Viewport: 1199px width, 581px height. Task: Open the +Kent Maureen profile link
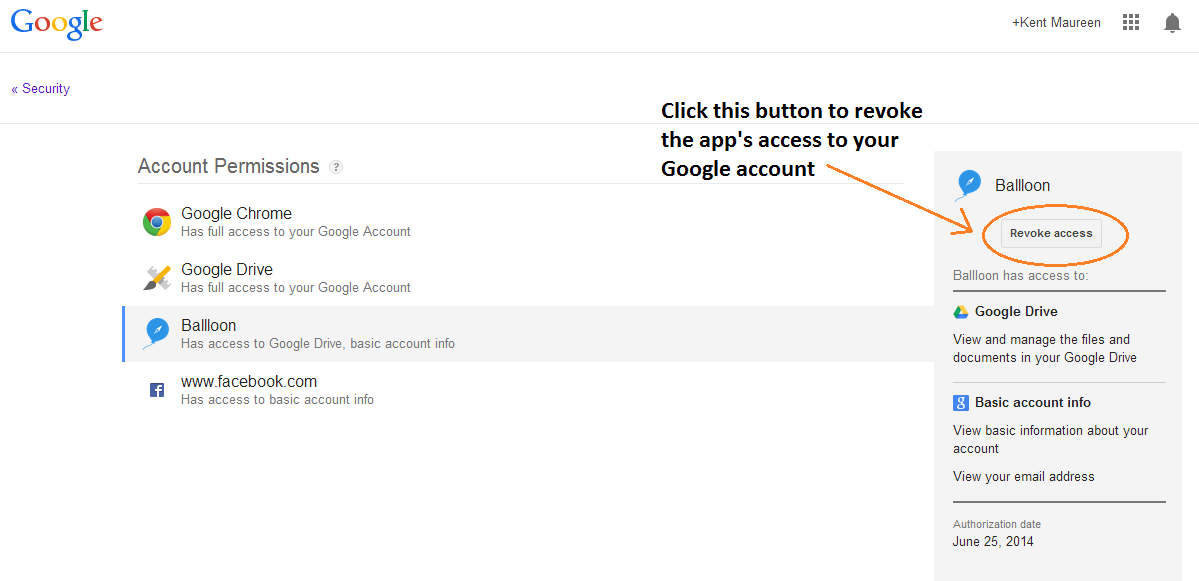coord(1056,23)
